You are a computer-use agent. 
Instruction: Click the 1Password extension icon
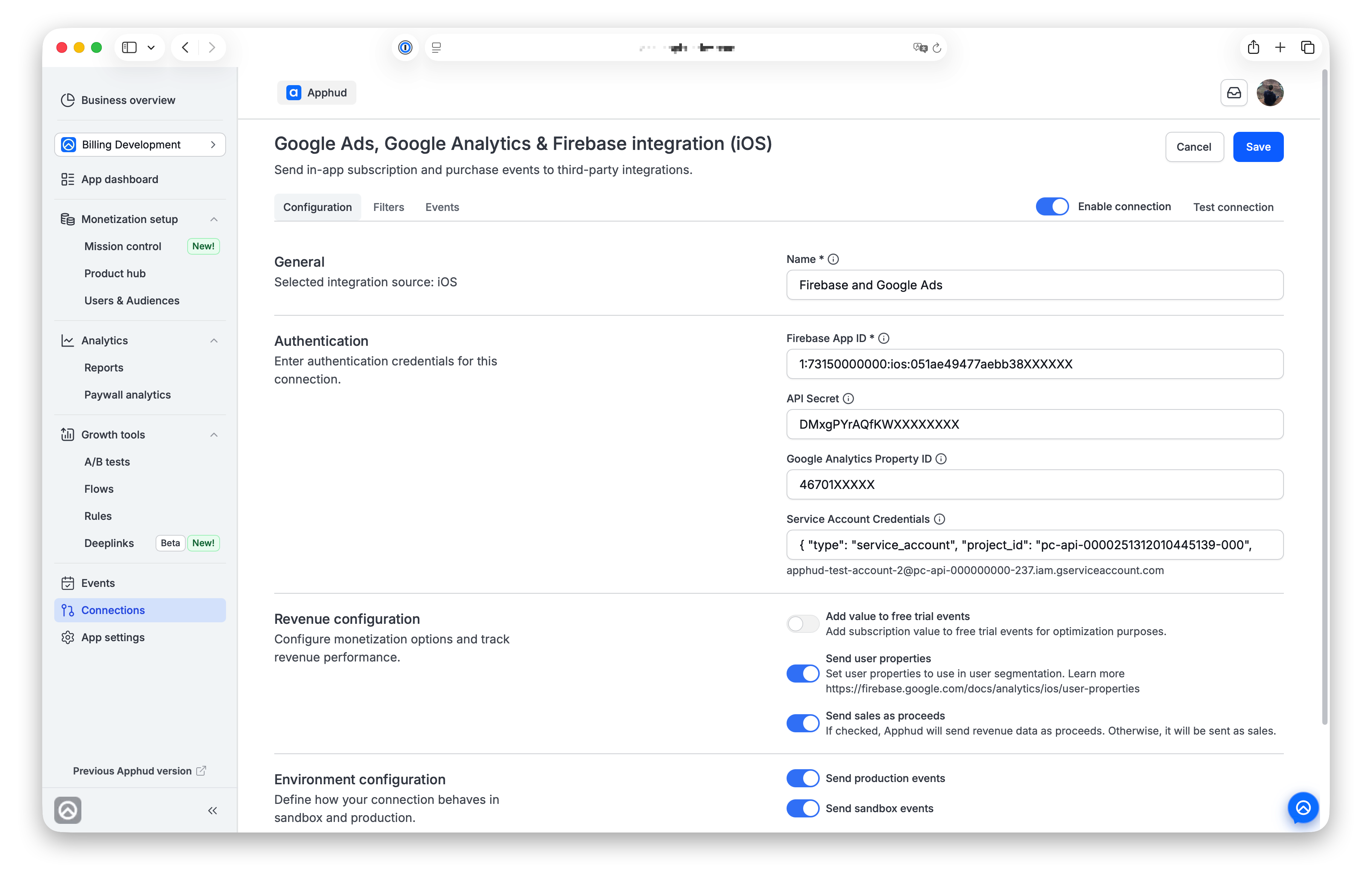pyautogui.click(x=405, y=47)
